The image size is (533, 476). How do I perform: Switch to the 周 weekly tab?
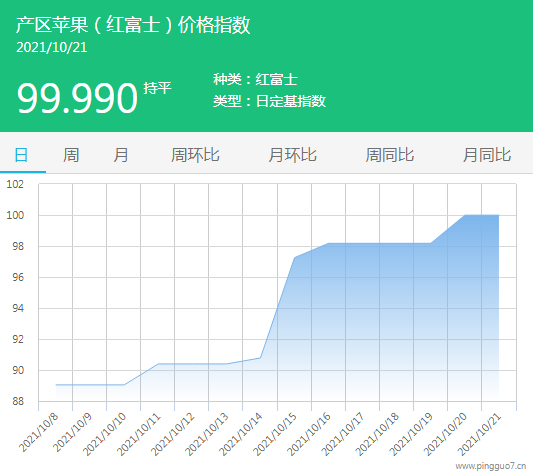pyautogui.click(x=71, y=155)
